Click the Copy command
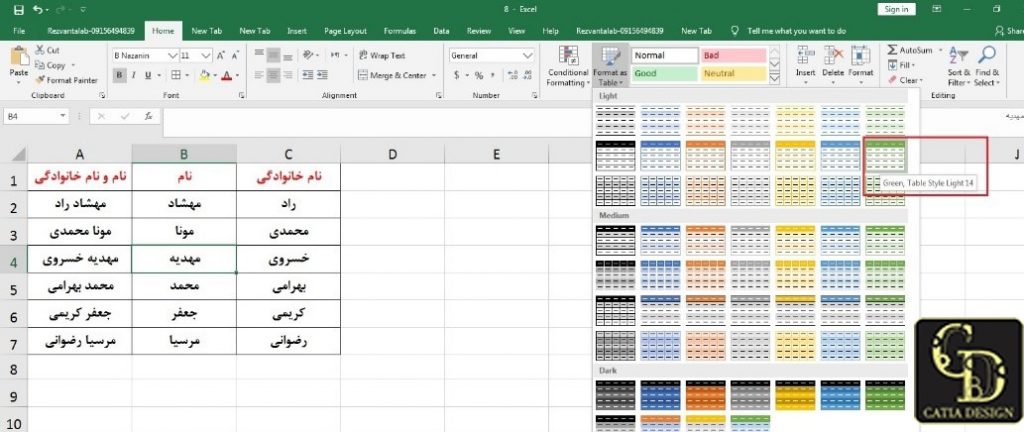This screenshot has width=1024, height=432. [x=51, y=65]
